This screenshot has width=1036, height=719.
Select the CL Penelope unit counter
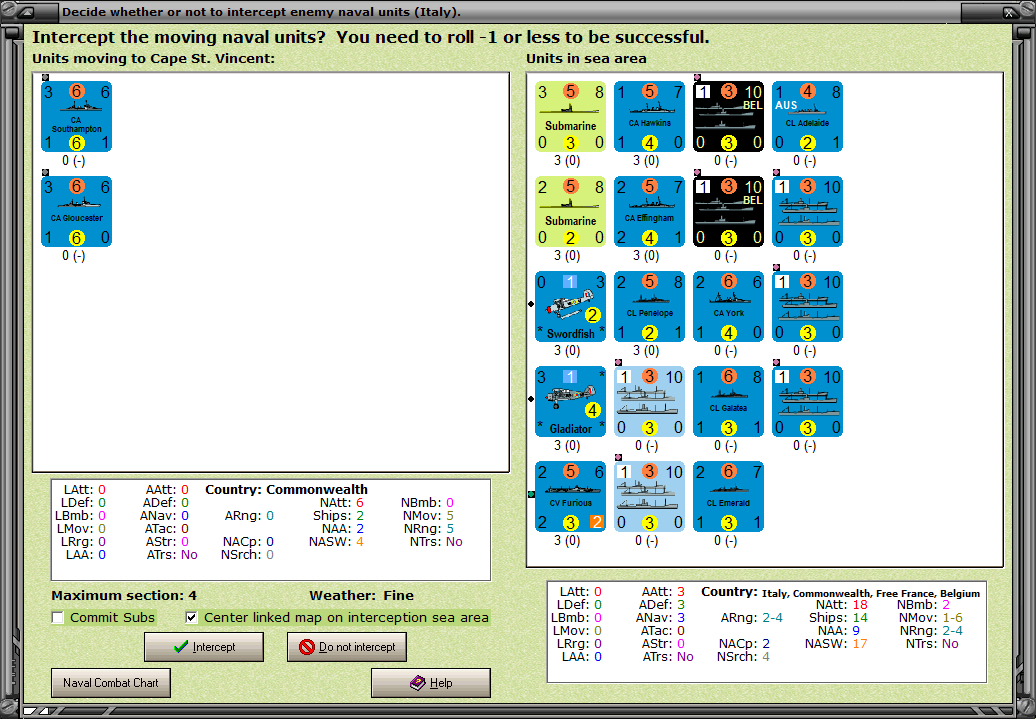649,307
